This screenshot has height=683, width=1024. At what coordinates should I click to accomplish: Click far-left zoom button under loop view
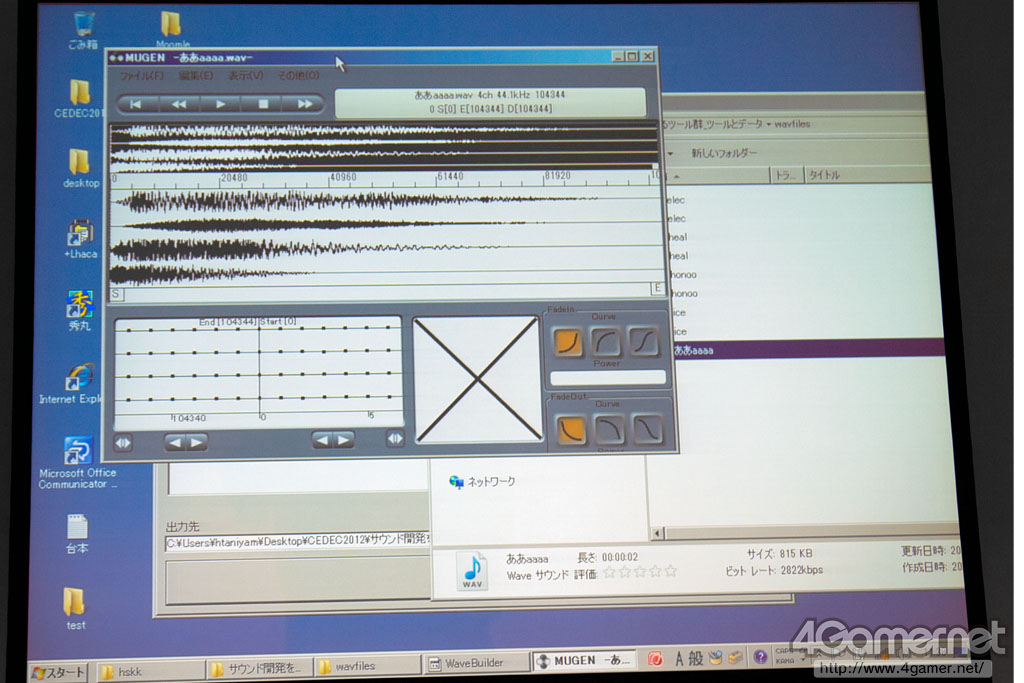(x=123, y=443)
